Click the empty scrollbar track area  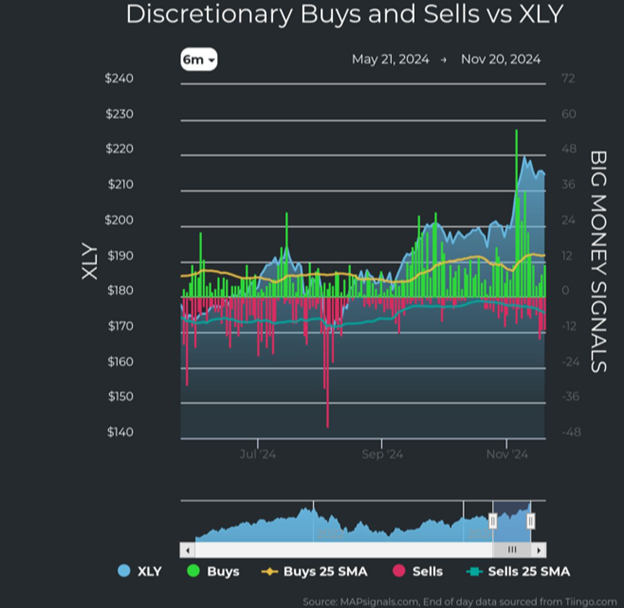pos(340,549)
